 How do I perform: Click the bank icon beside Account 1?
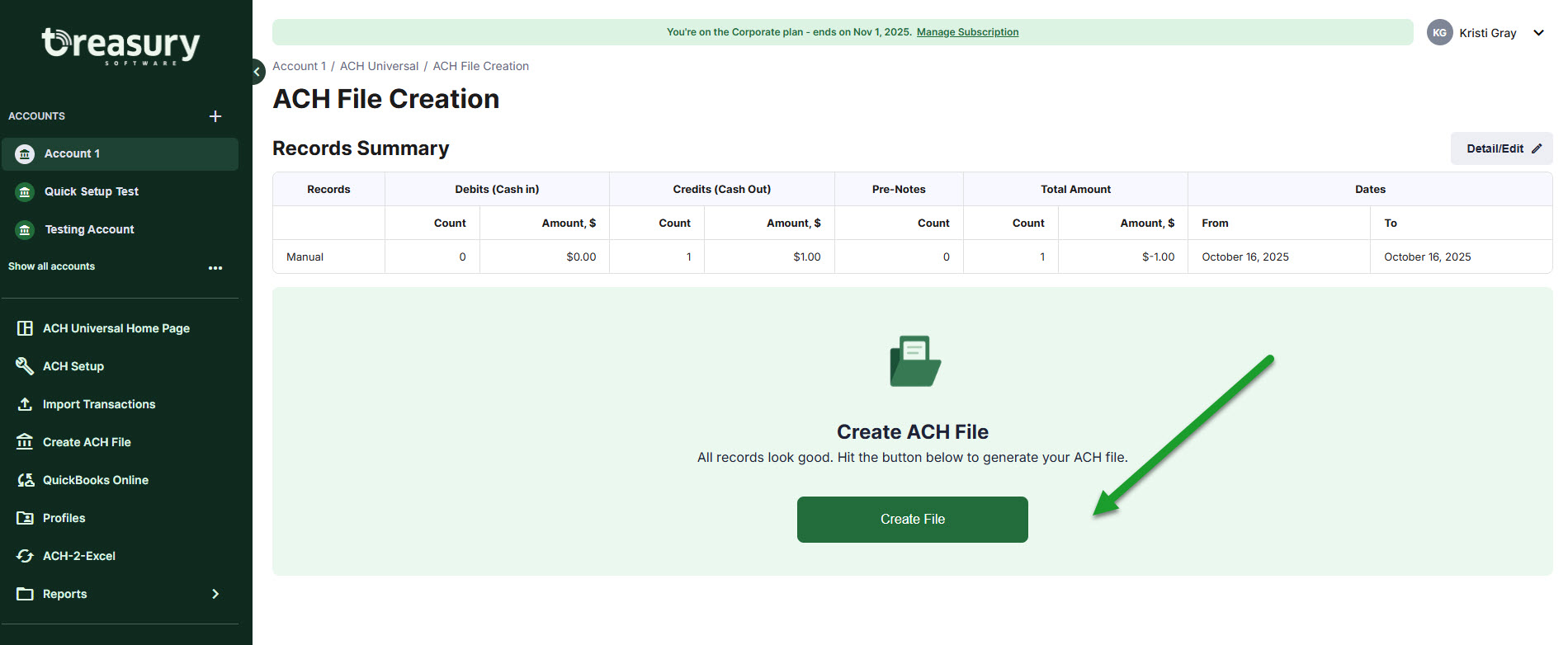pyautogui.click(x=25, y=154)
